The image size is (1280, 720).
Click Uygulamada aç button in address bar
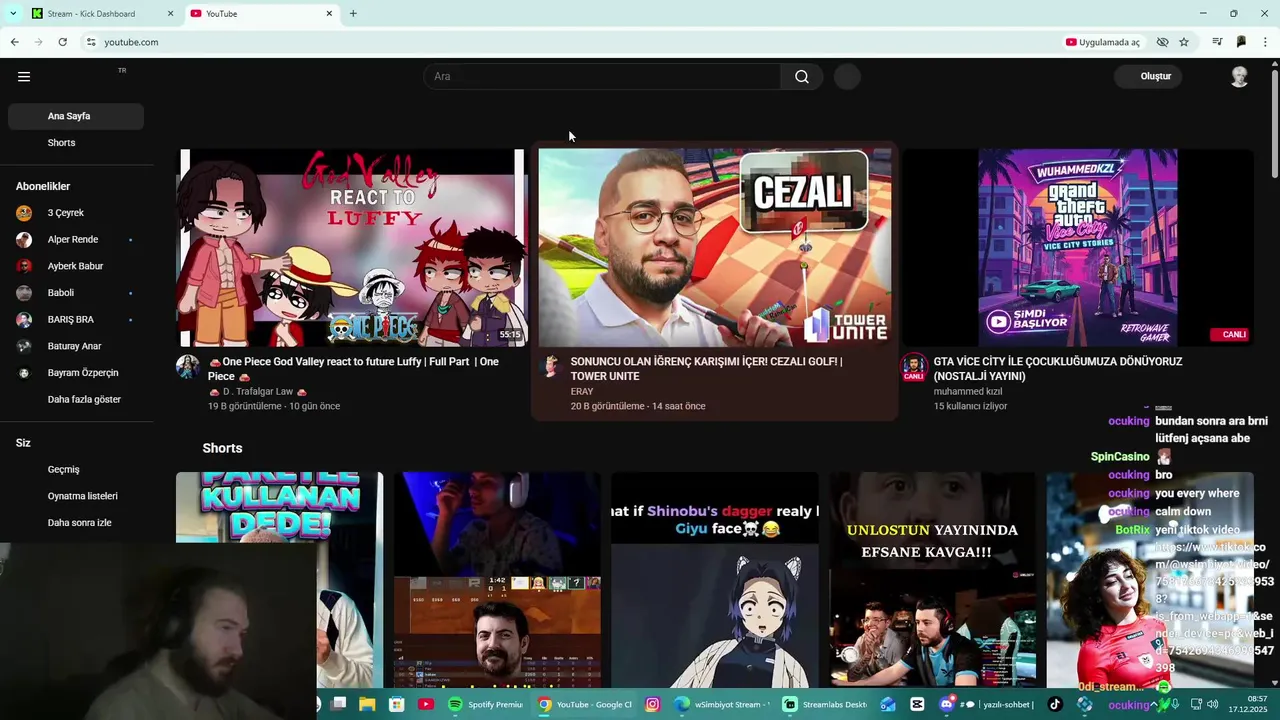coord(1103,42)
